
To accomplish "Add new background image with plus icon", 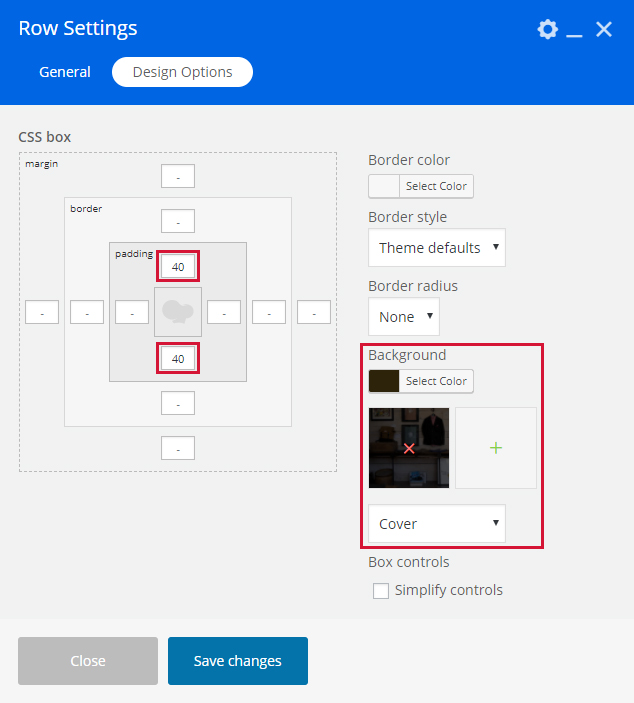I will 496,448.
